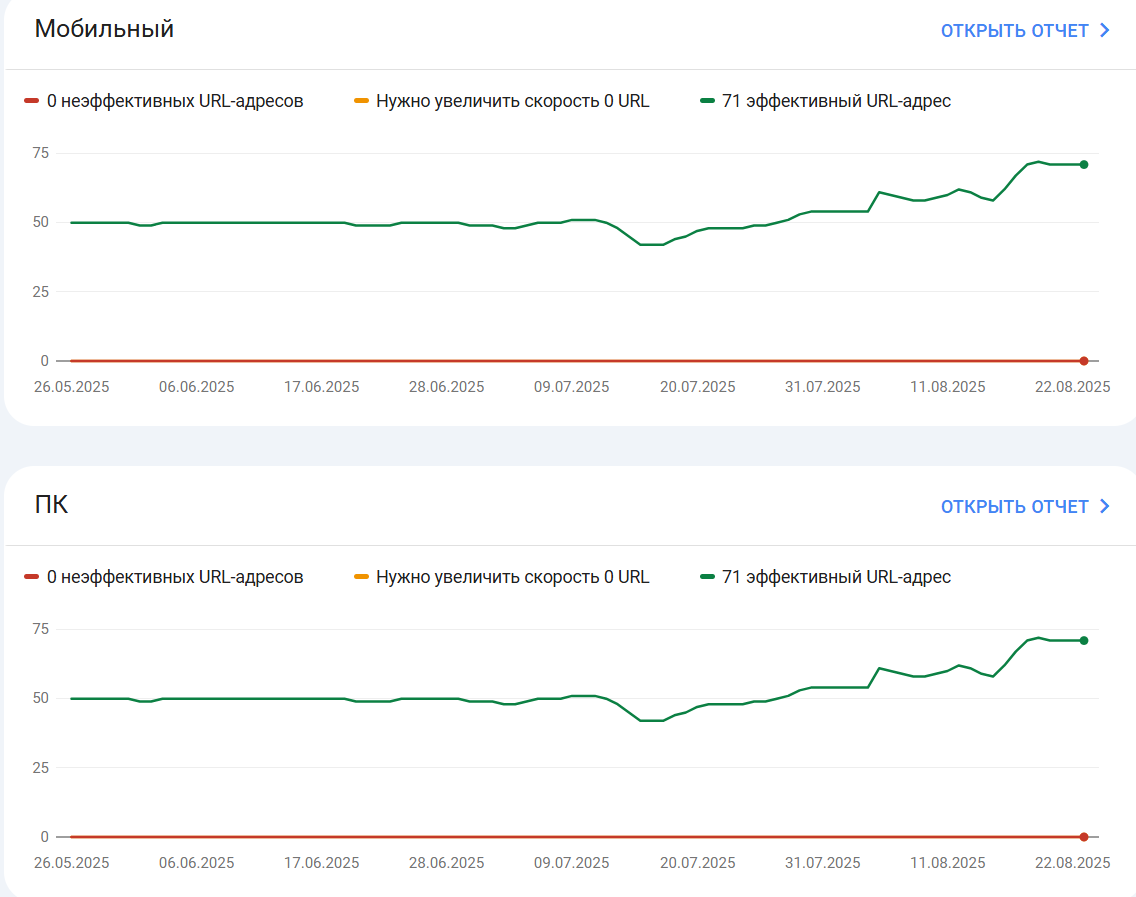Click the 11.08.2025 date label on the Мобильный chart
This screenshot has height=897, width=1136.
[x=948, y=387]
